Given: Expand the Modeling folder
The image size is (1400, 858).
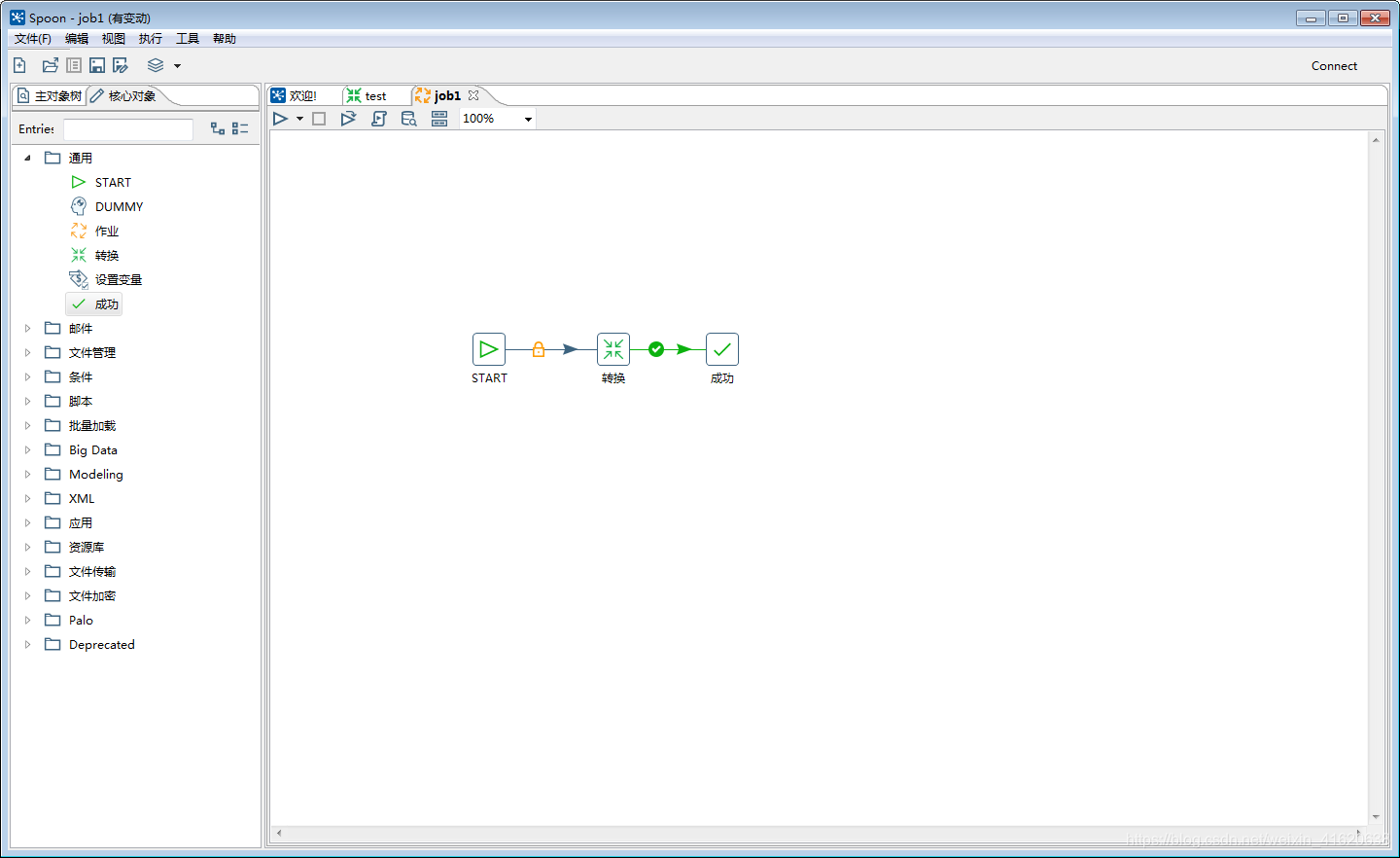Looking at the screenshot, I should pos(27,474).
